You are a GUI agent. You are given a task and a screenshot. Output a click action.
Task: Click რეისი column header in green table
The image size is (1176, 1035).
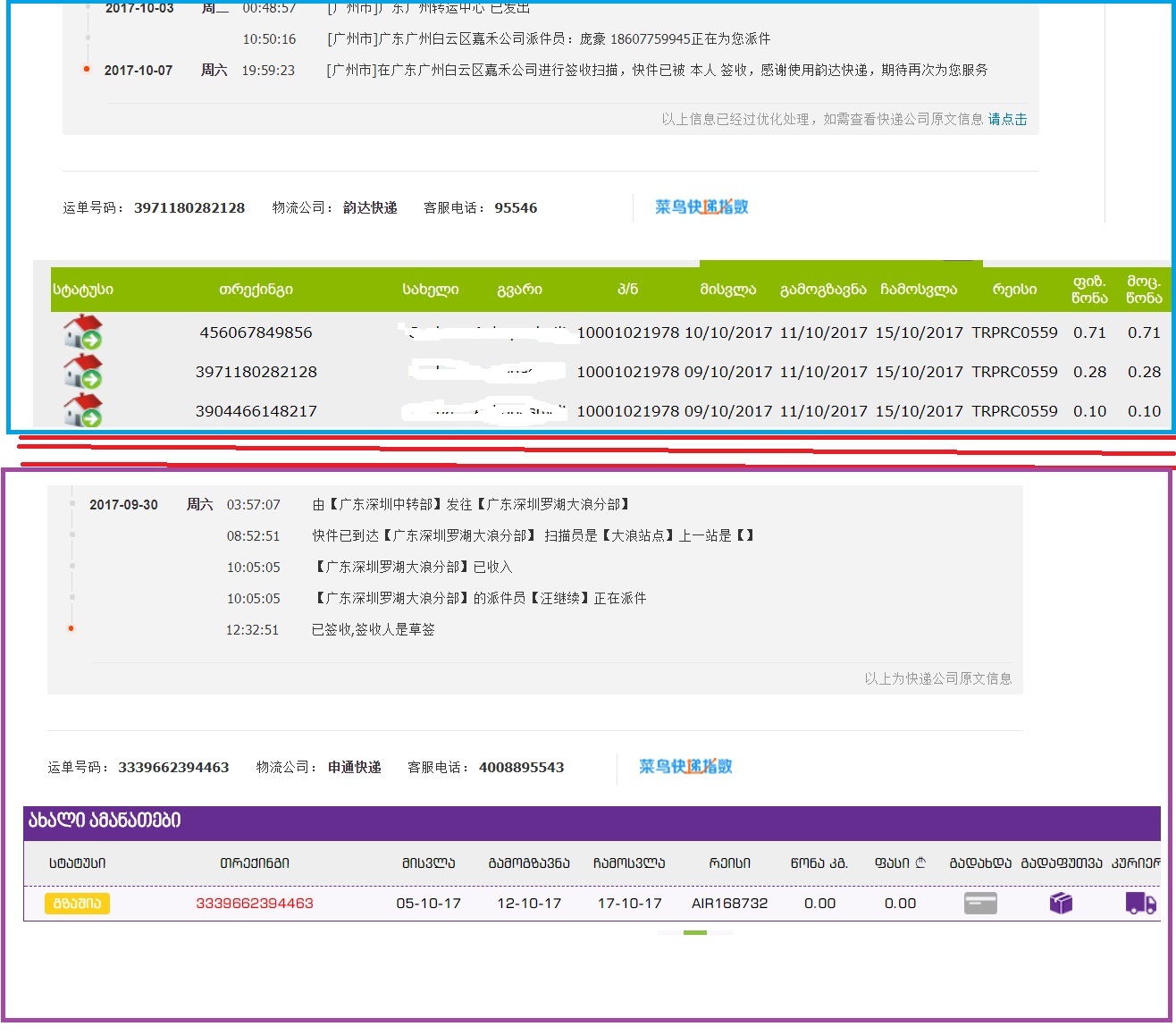[1015, 290]
